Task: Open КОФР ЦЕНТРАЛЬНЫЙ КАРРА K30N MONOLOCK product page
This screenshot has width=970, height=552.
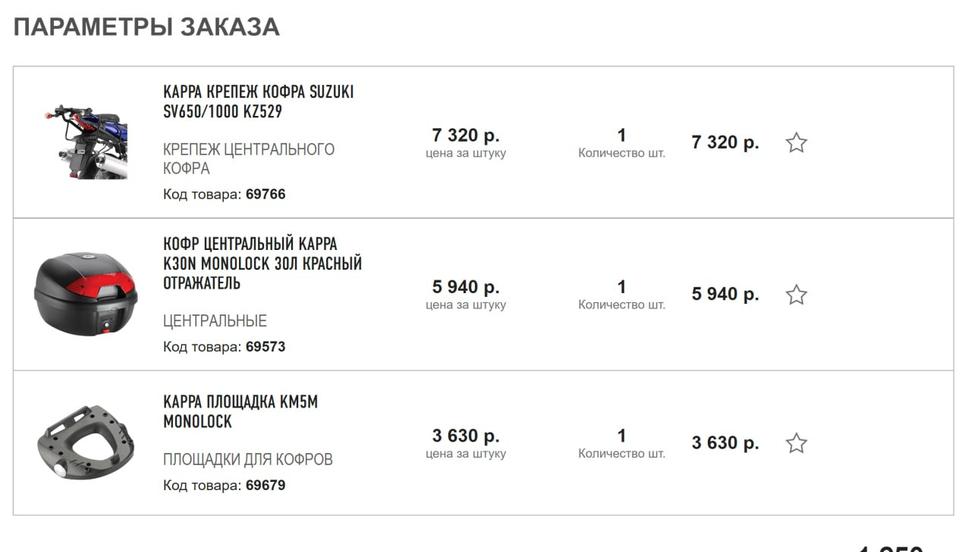Action: (262, 263)
